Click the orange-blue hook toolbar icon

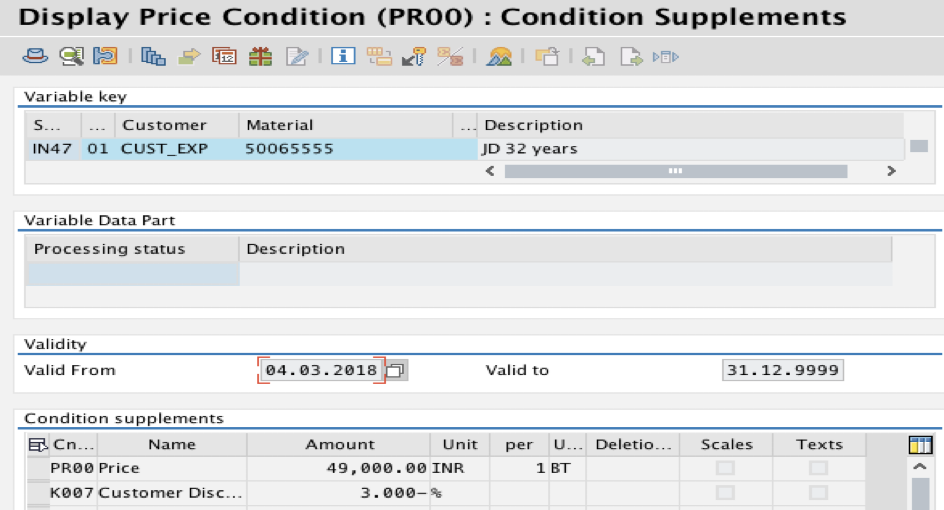pyautogui.click(x=105, y=57)
